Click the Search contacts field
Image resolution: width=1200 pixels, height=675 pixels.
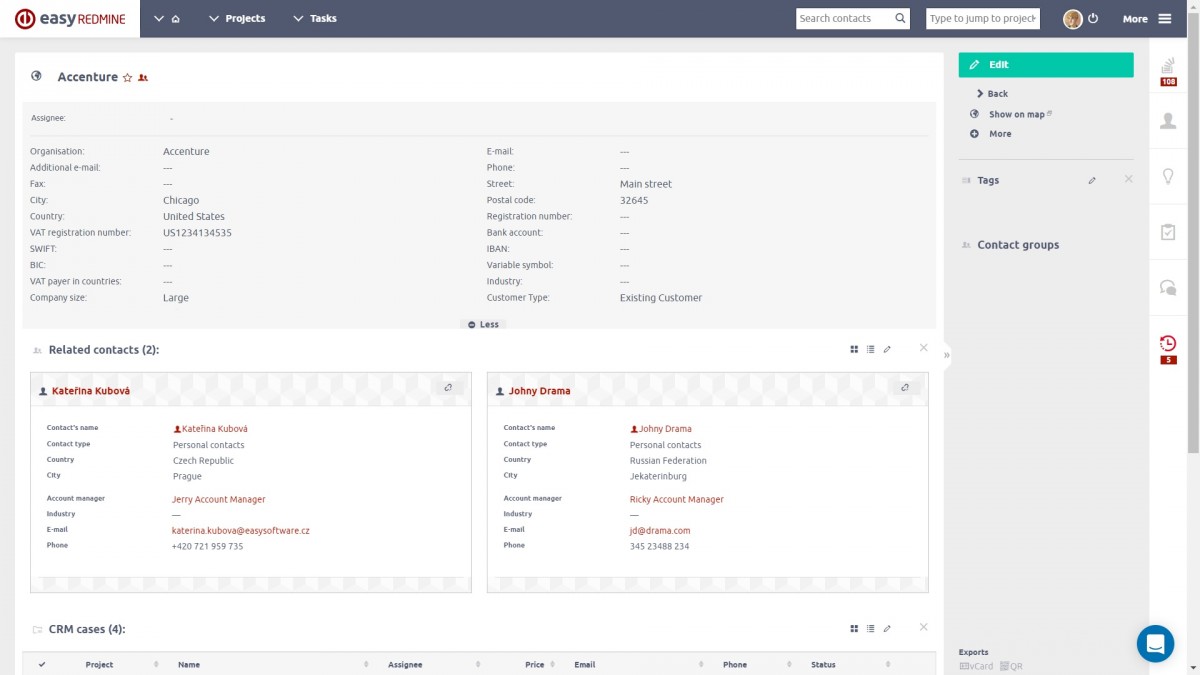(x=844, y=18)
